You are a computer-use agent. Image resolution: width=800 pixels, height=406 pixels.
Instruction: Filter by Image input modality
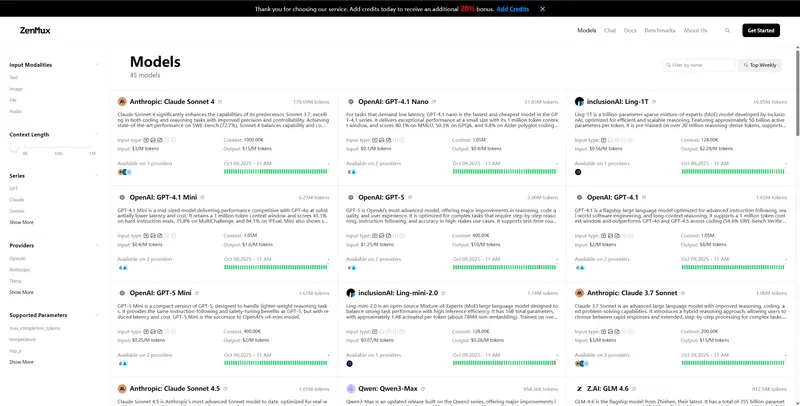pos(16,88)
